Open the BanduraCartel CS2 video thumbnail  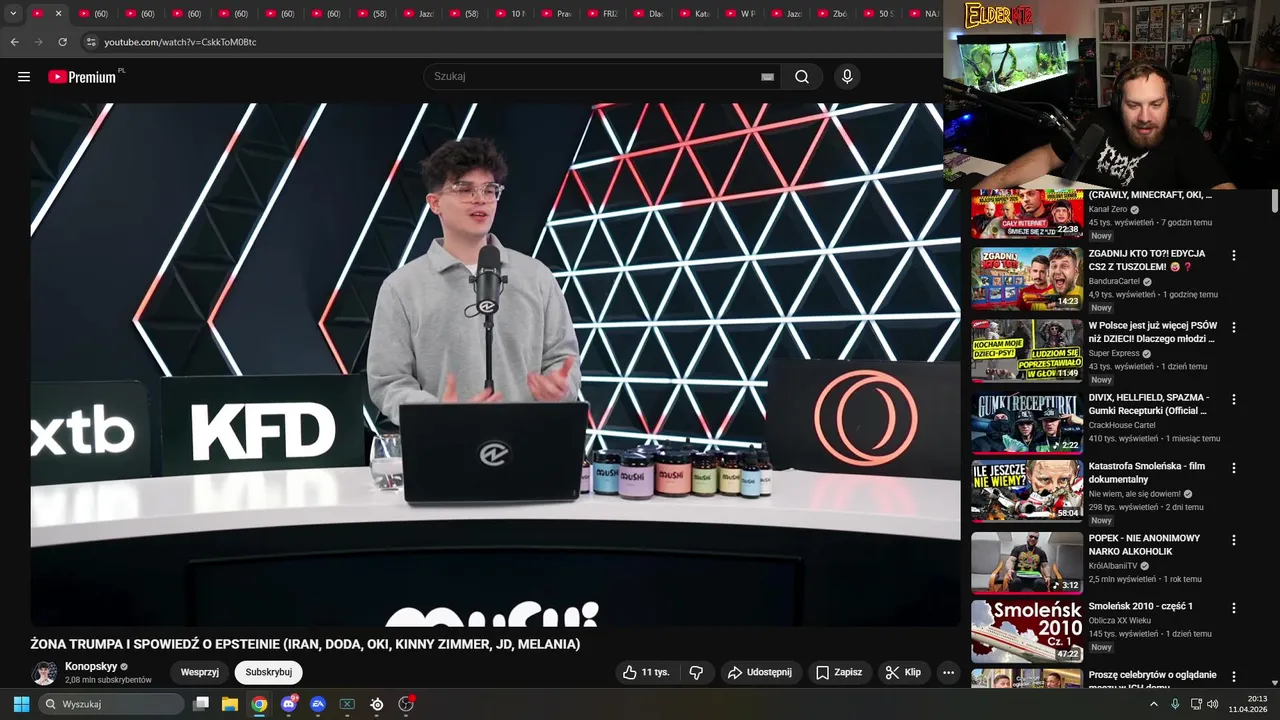(1027, 279)
